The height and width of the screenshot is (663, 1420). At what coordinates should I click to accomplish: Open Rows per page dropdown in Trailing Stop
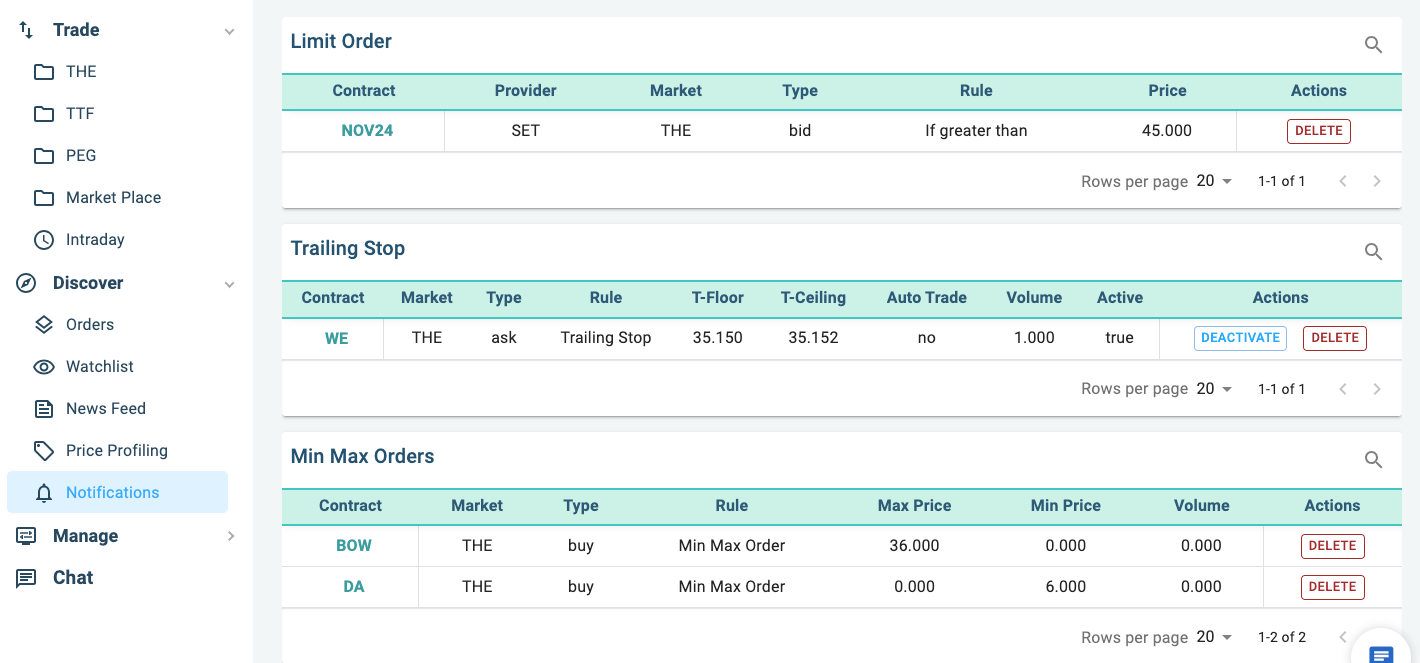1214,388
